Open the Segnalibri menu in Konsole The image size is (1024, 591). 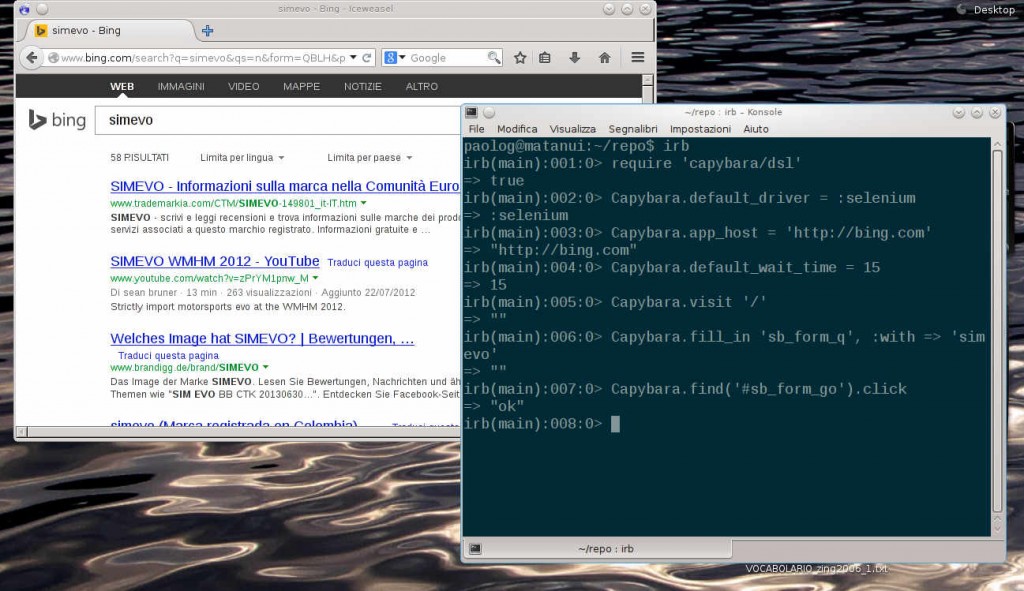(632, 129)
